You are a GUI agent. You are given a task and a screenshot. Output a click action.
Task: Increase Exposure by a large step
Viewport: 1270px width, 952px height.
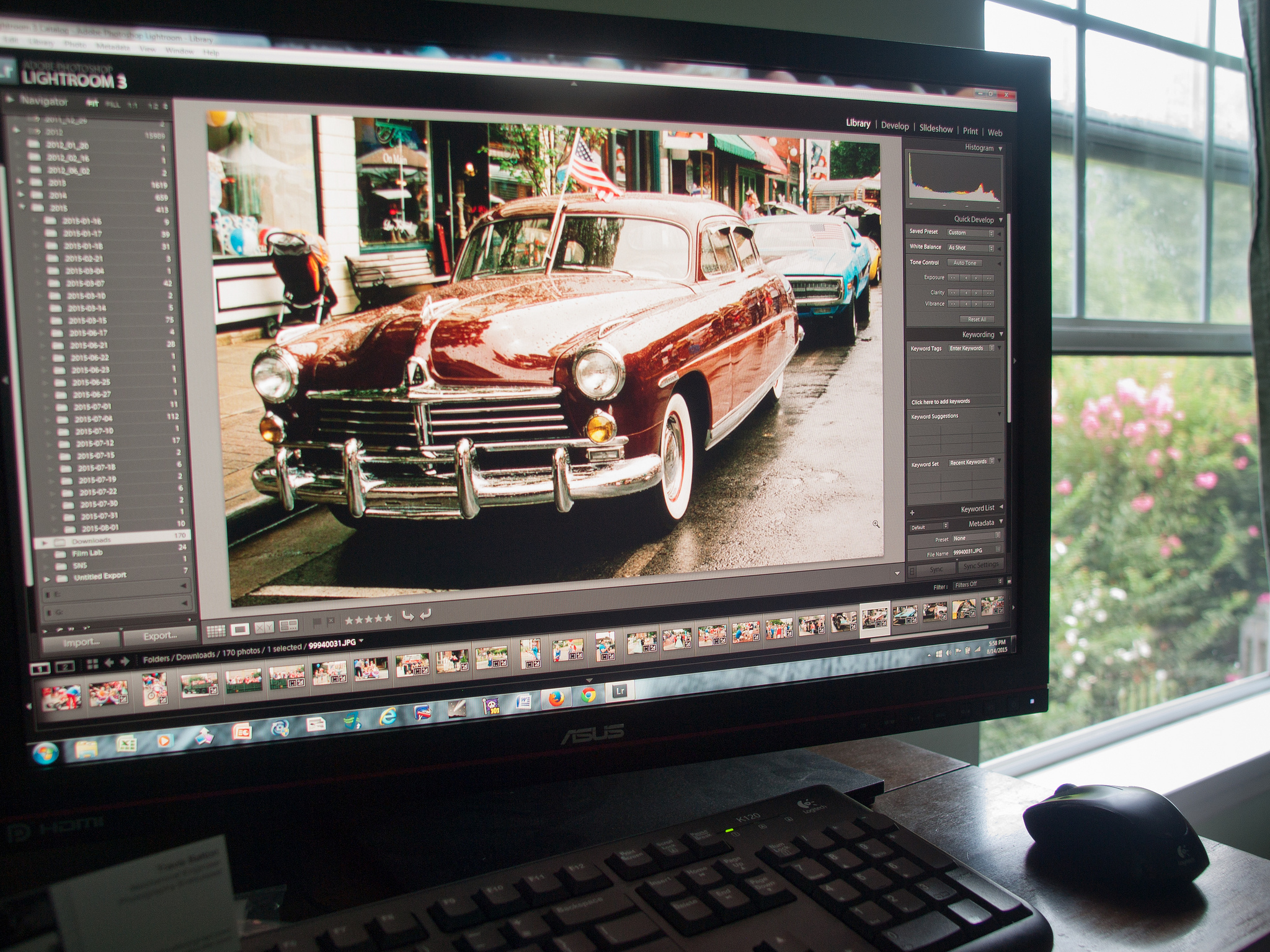(988, 278)
